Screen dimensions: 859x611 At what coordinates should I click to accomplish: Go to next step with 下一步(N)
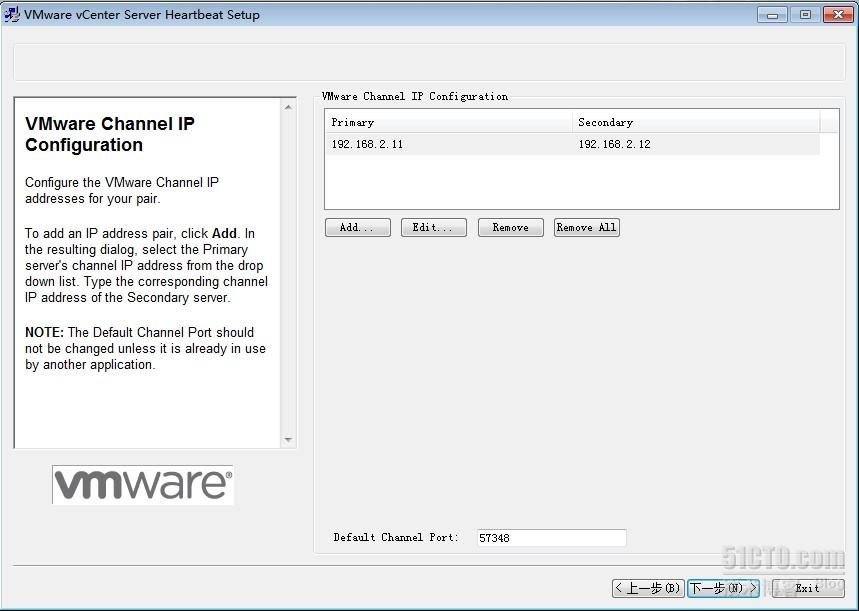pos(723,589)
